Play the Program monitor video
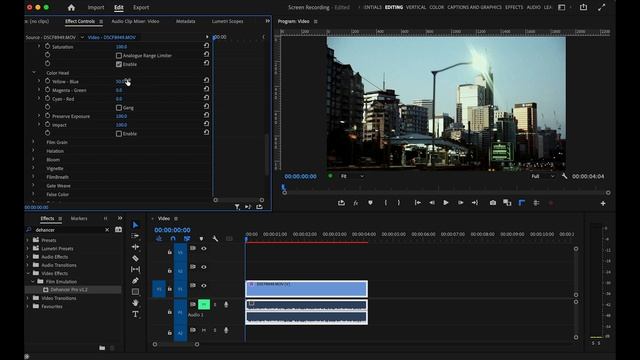 pyautogui.click(x=446, y=202)
